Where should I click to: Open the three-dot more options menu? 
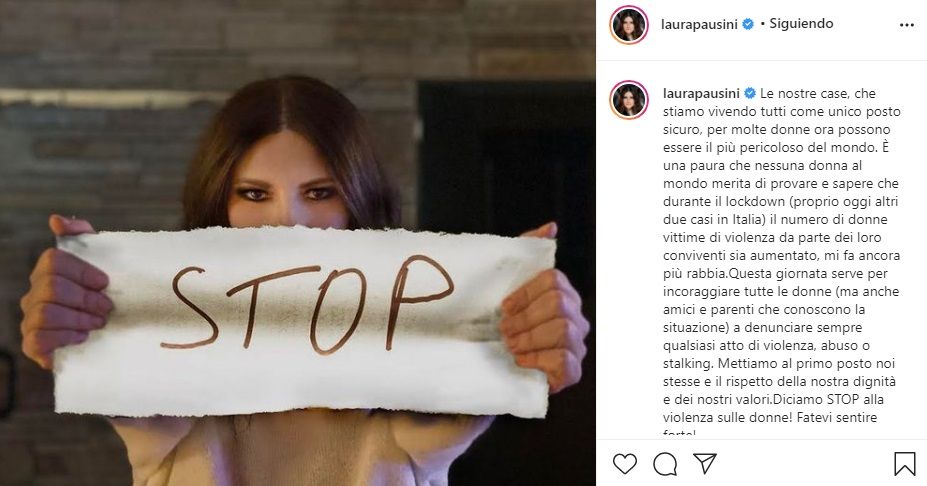(906, 25)
